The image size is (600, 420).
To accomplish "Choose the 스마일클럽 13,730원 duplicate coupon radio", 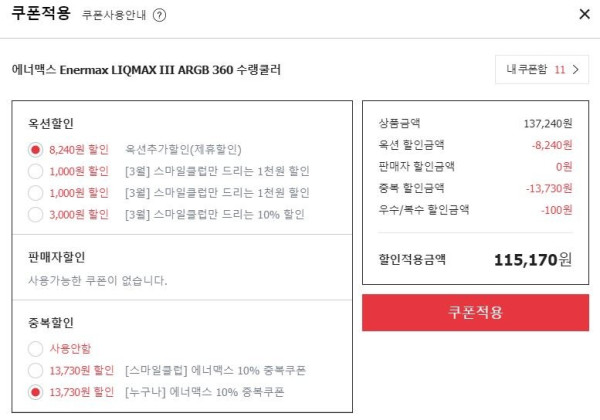I will tap(35, 370).
